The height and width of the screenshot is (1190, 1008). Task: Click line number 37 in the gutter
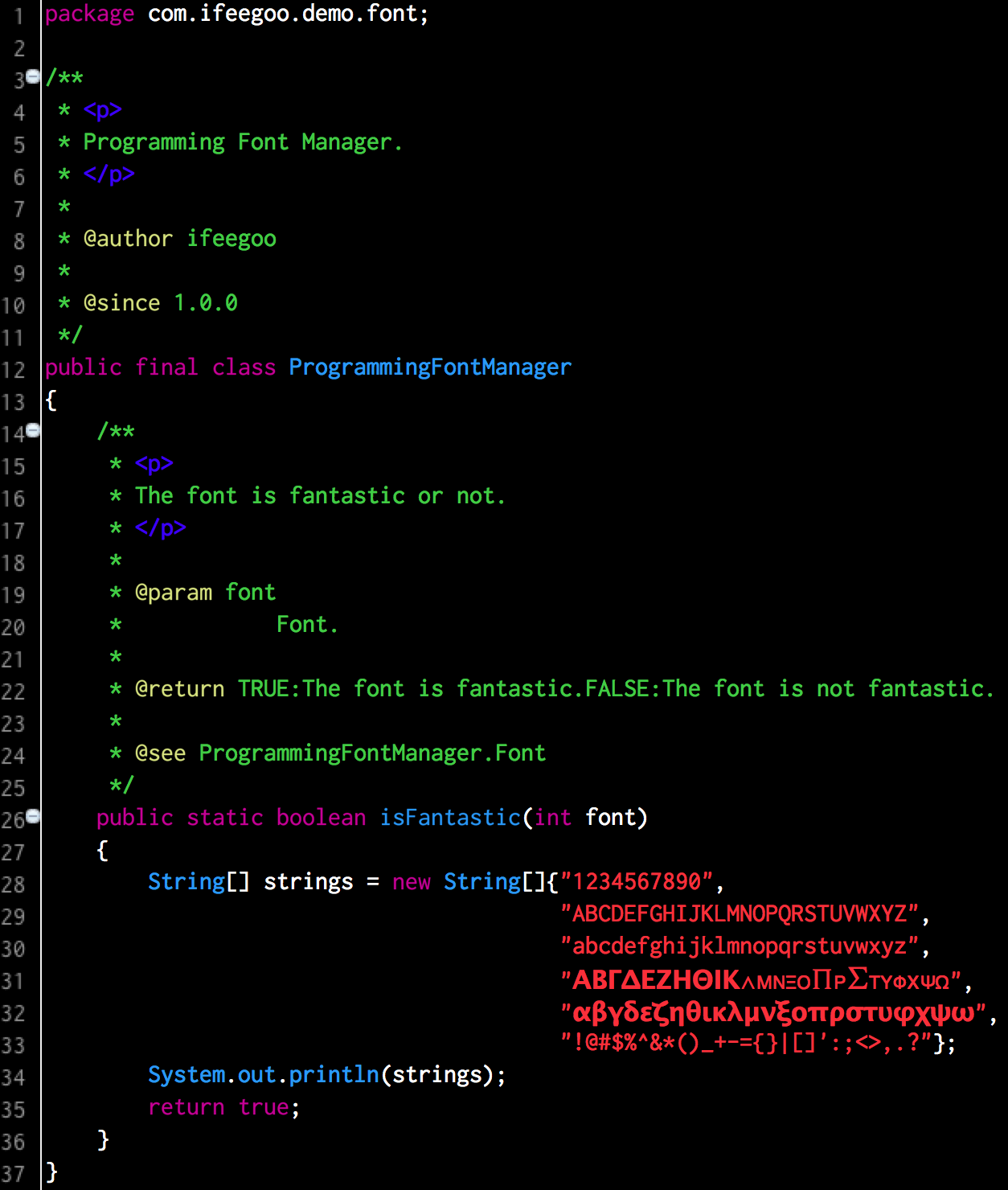[14, 1175]
